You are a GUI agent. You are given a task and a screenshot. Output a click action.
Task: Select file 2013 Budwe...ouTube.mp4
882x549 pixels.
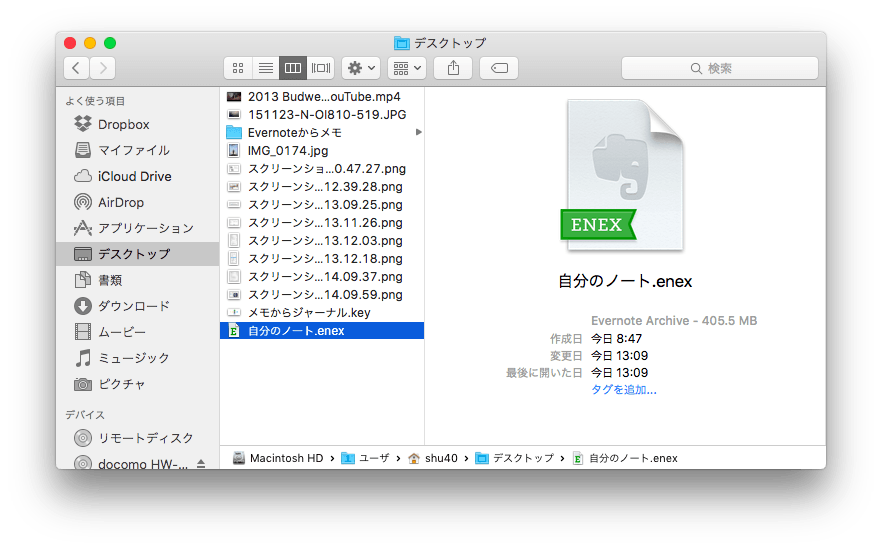[x=322, y=97]
